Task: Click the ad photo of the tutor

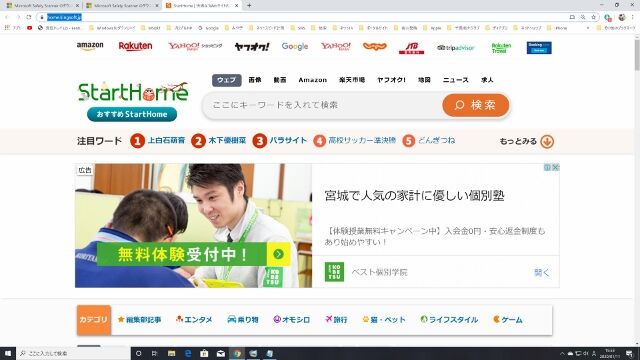Action: click(x=193, y=226)
